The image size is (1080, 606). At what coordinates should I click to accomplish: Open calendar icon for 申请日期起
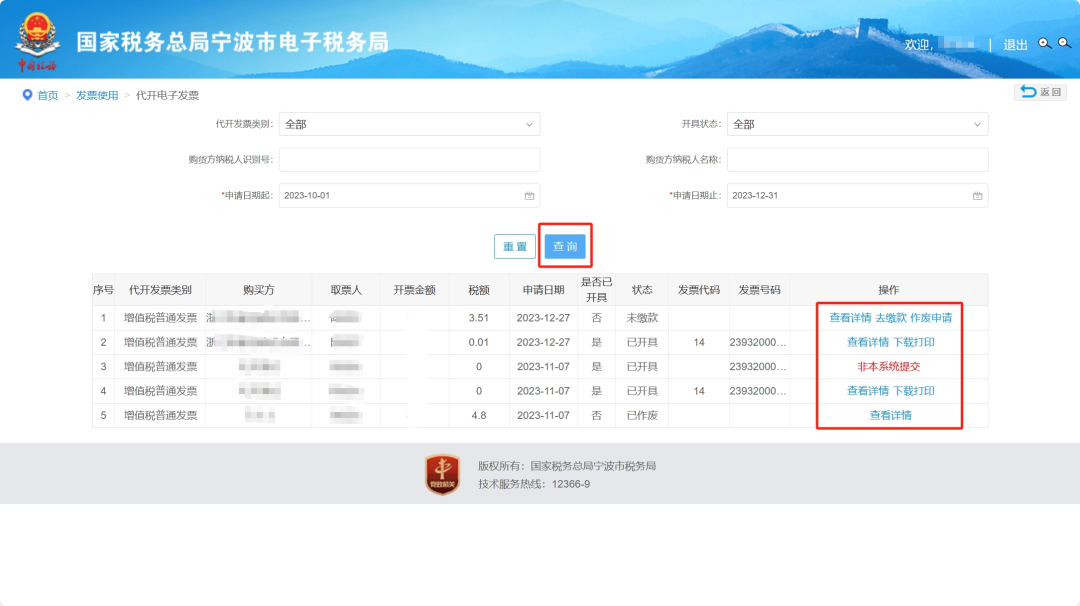(x=529, y=196)
